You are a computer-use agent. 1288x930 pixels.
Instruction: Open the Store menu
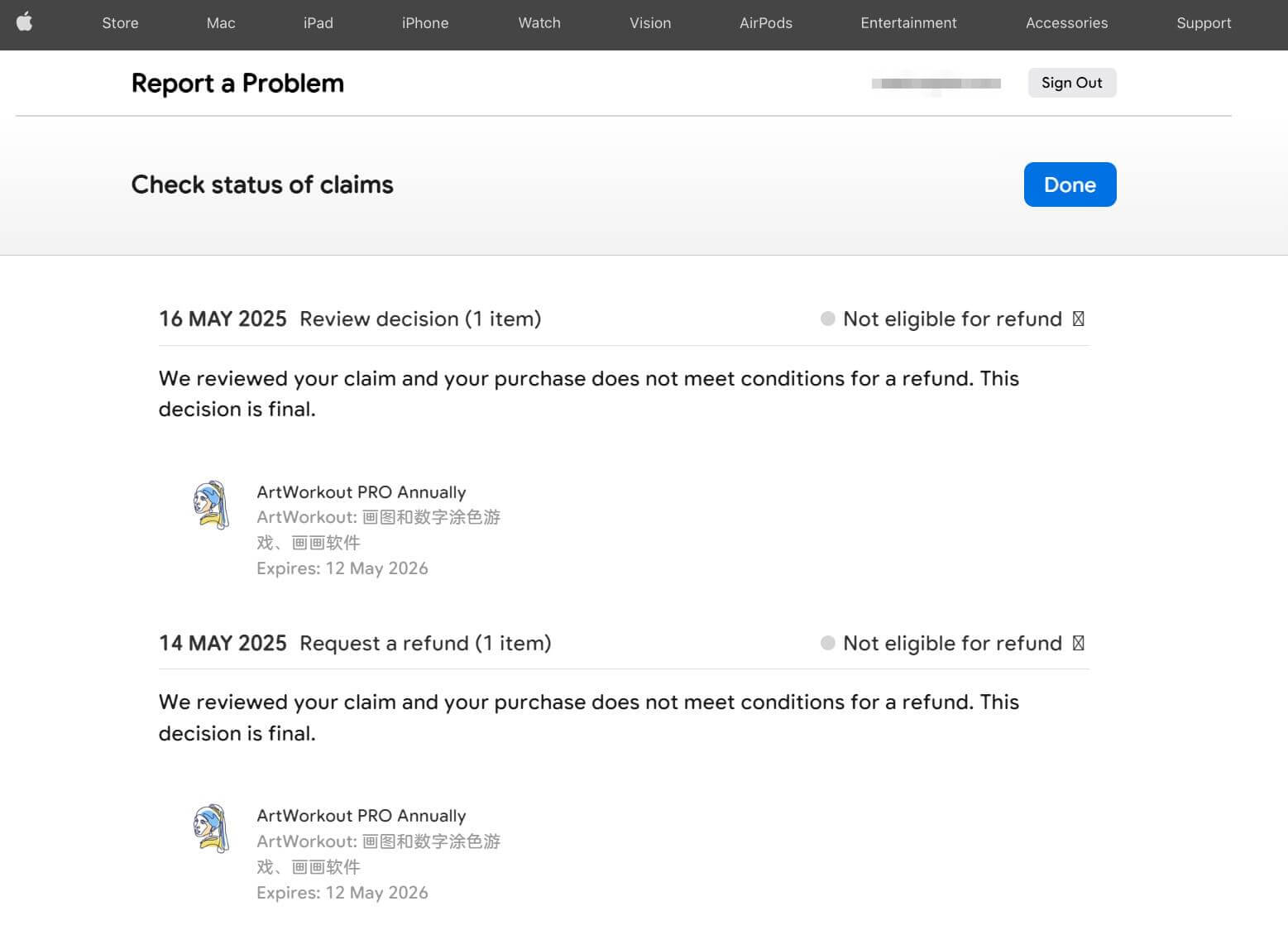tap(120, 23)
